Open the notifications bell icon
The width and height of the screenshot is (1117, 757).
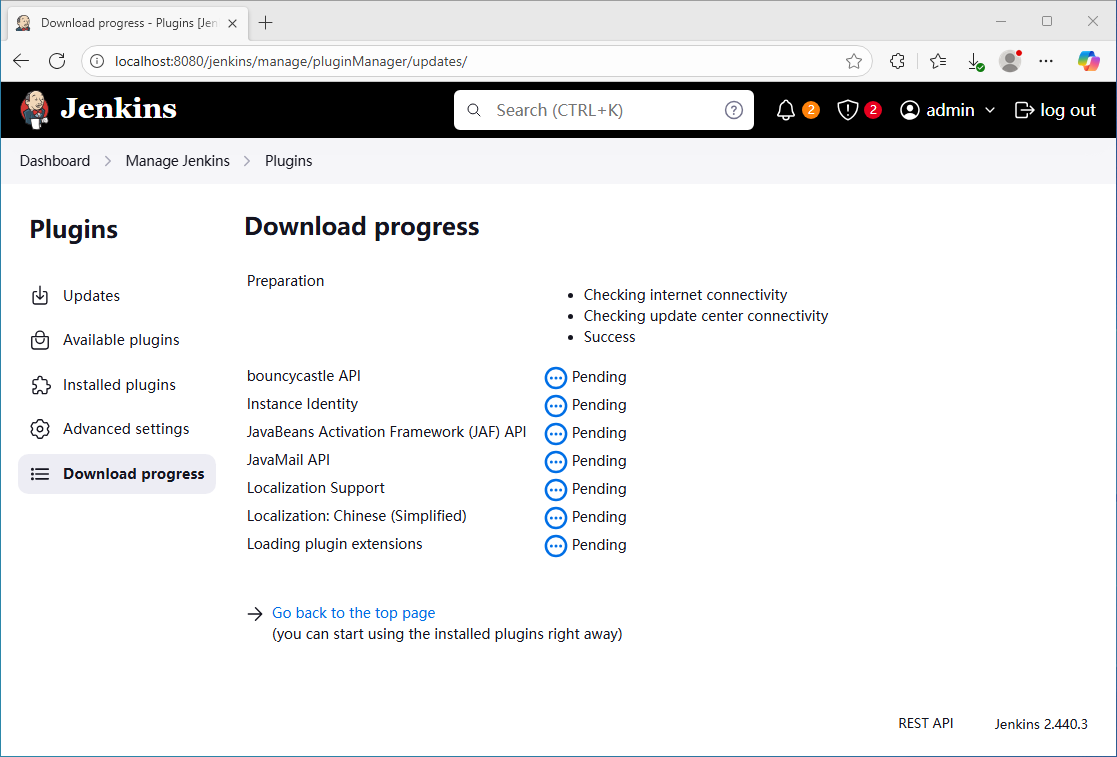(x=786, y=110)
